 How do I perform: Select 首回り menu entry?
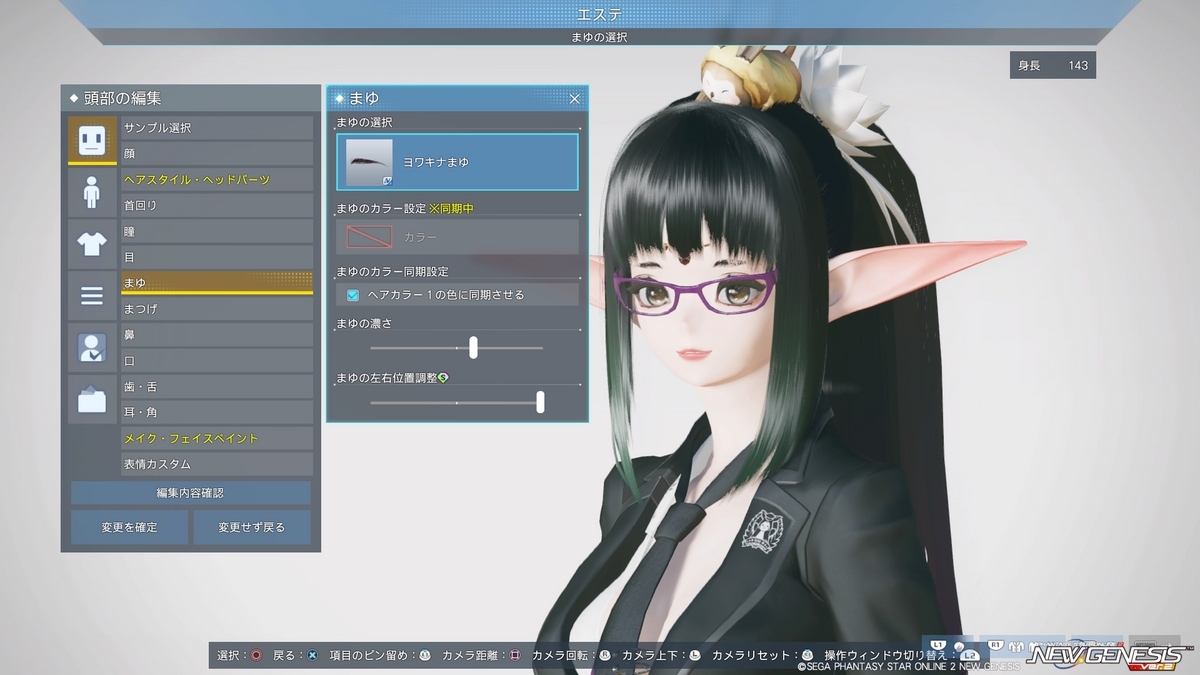[217, 205]
